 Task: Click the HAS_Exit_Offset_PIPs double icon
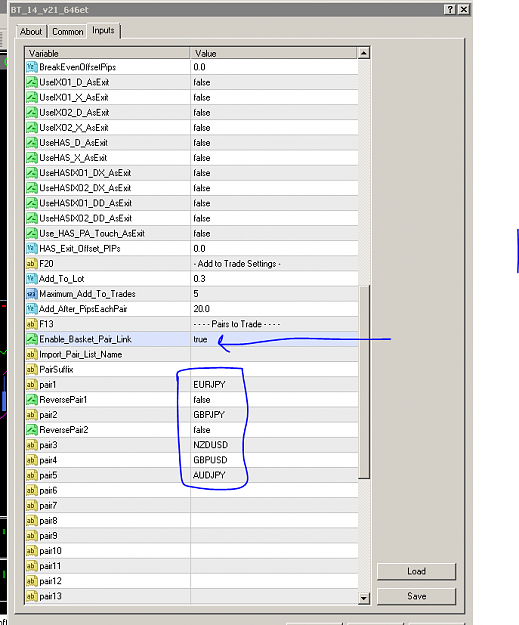tap(31, 249)
